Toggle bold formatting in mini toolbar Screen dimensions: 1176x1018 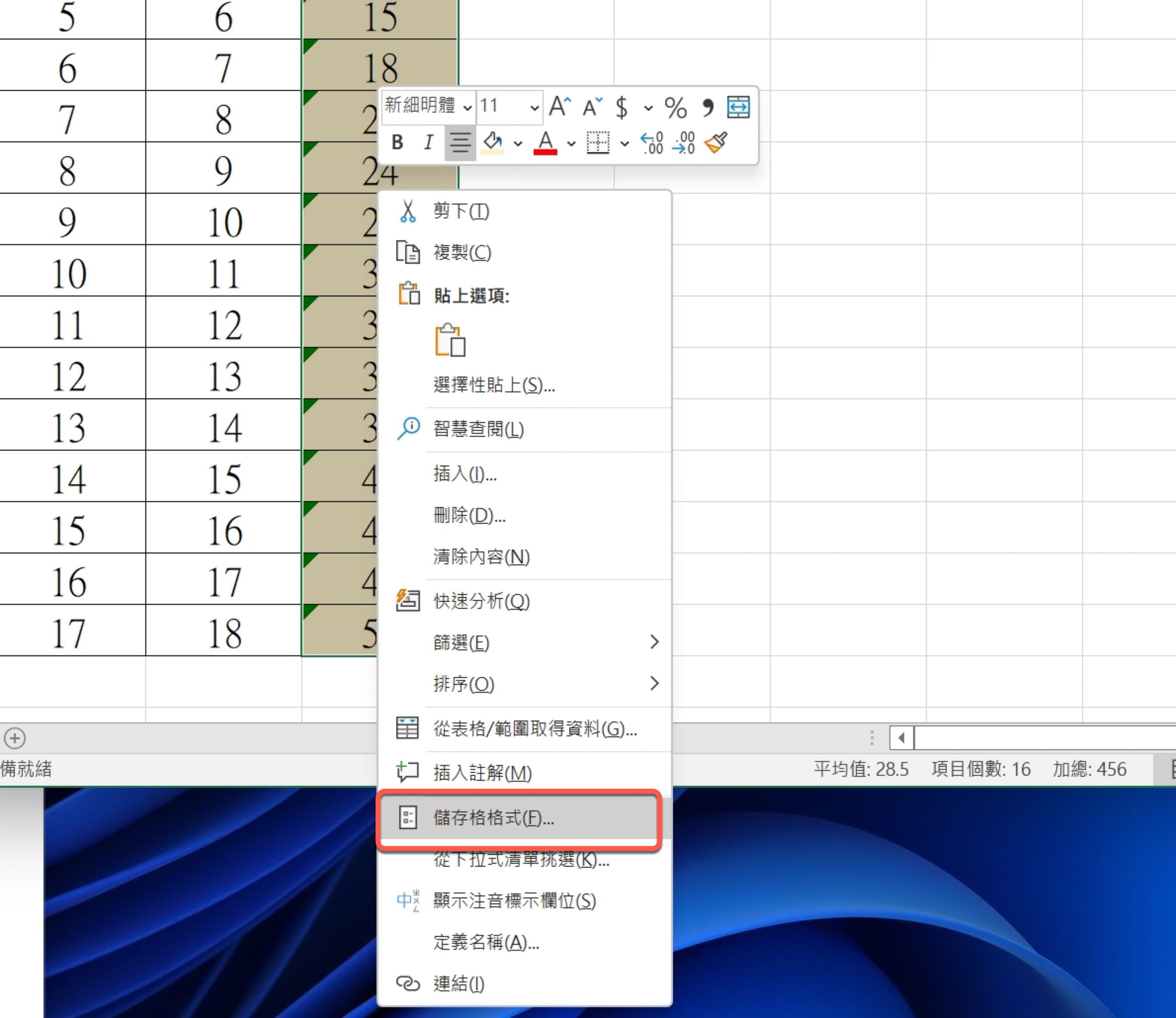click(398, 142)
